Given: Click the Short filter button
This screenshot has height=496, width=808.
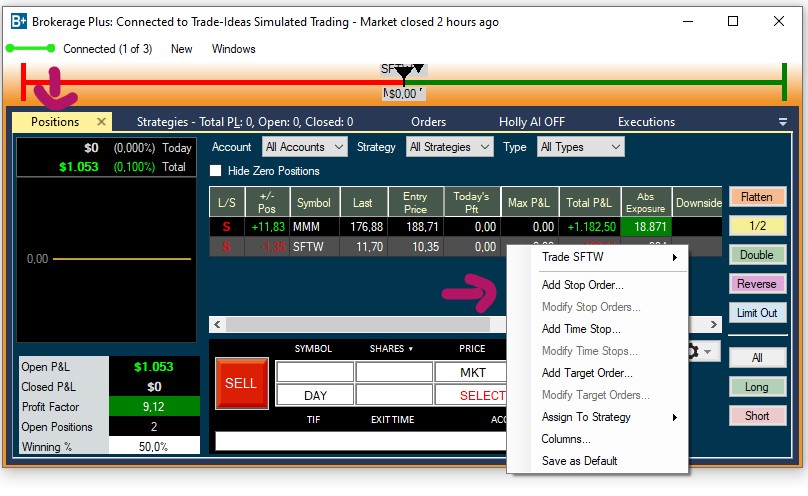Looking at the screenshot, I should tap(757, 416).
